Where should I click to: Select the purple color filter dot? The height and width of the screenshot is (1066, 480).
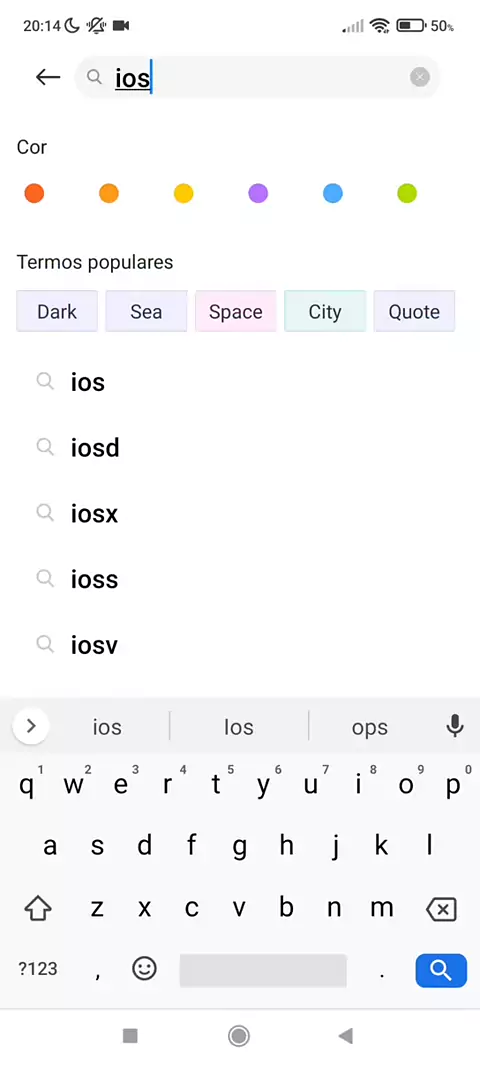(258, 194)
